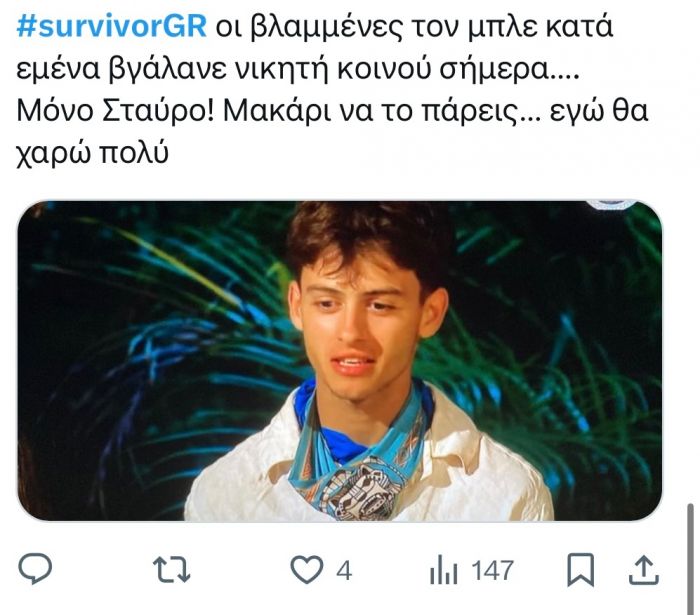Click the like count number 4
This screenshot has width=700, height=615.
[344, 571]
